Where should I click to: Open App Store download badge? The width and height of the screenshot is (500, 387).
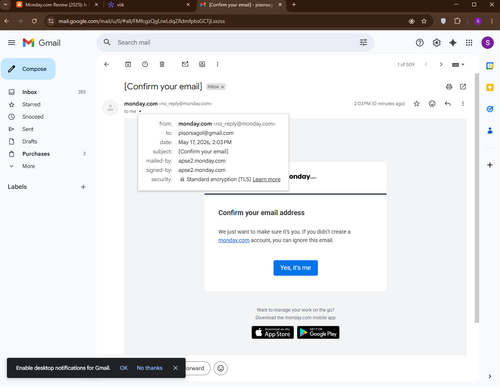273,332
